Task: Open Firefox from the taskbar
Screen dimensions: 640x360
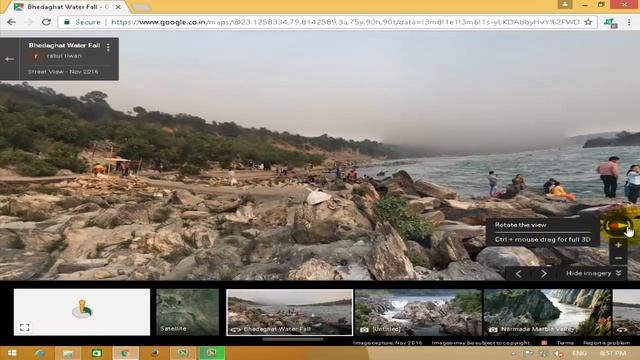Action: point(154,353)
